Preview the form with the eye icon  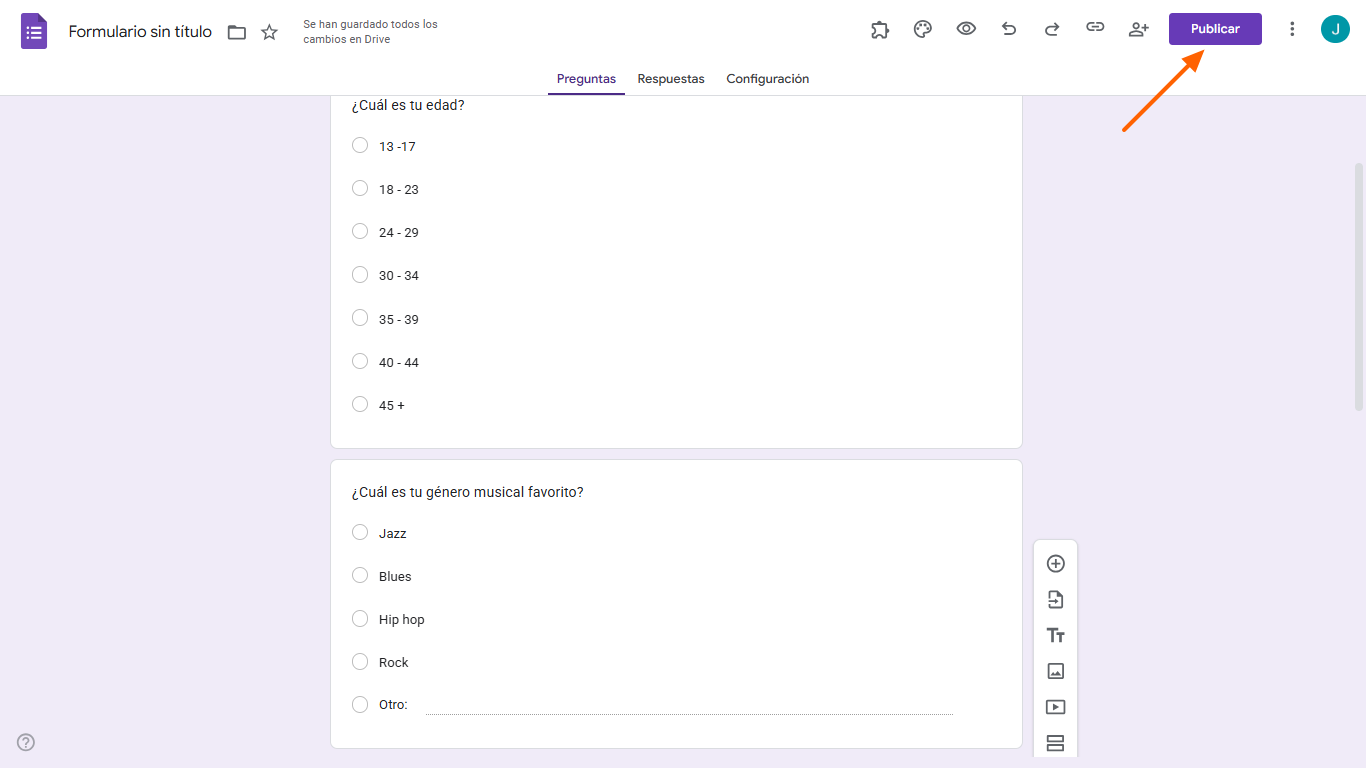(966, 29)
